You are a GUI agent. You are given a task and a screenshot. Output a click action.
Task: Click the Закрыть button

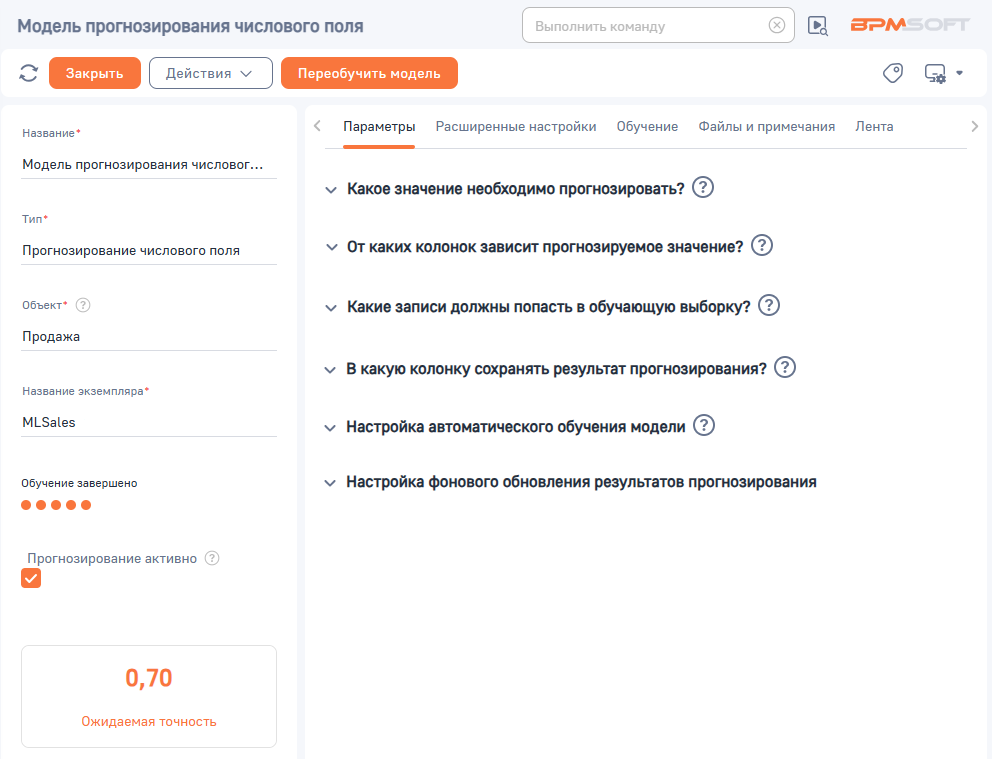[x=94, y=73]
